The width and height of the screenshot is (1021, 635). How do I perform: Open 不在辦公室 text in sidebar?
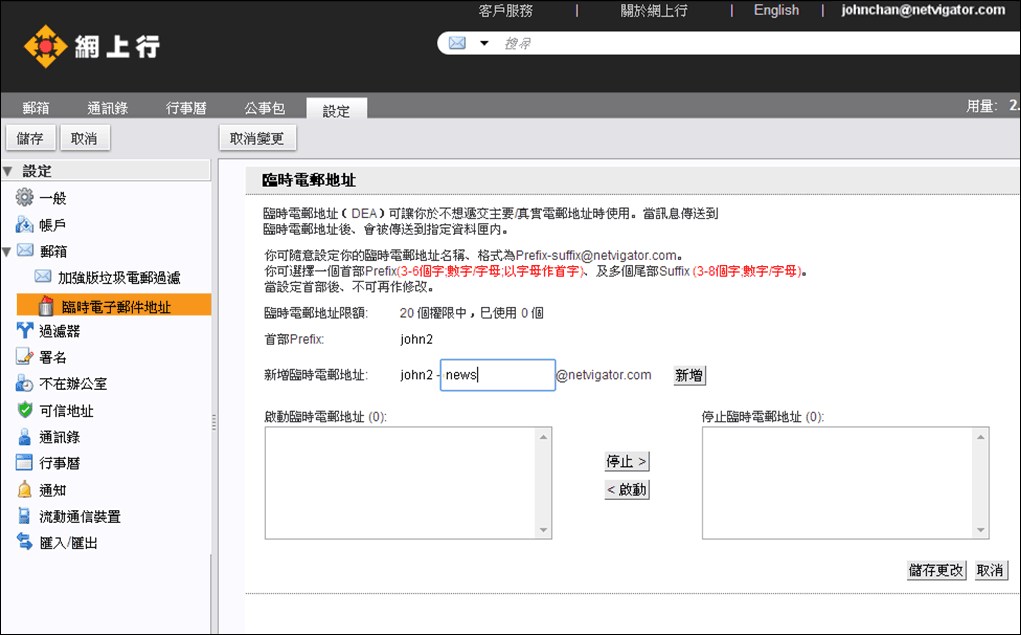point(74,384)
